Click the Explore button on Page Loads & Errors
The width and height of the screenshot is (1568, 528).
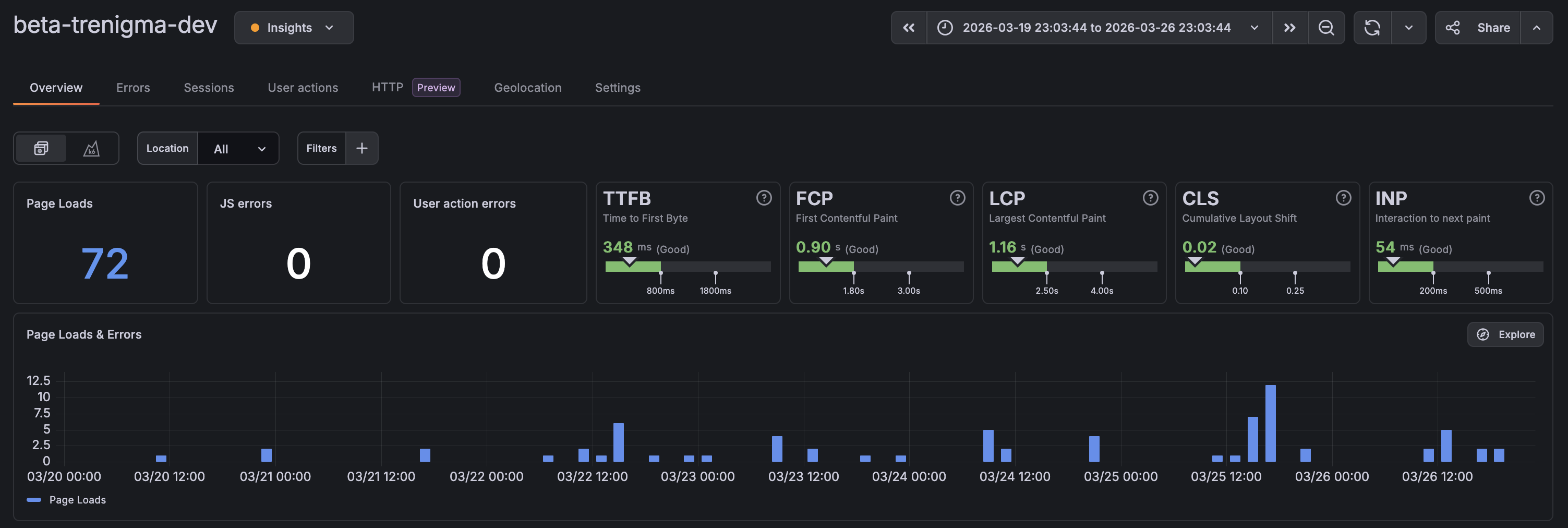(1505, 334)
